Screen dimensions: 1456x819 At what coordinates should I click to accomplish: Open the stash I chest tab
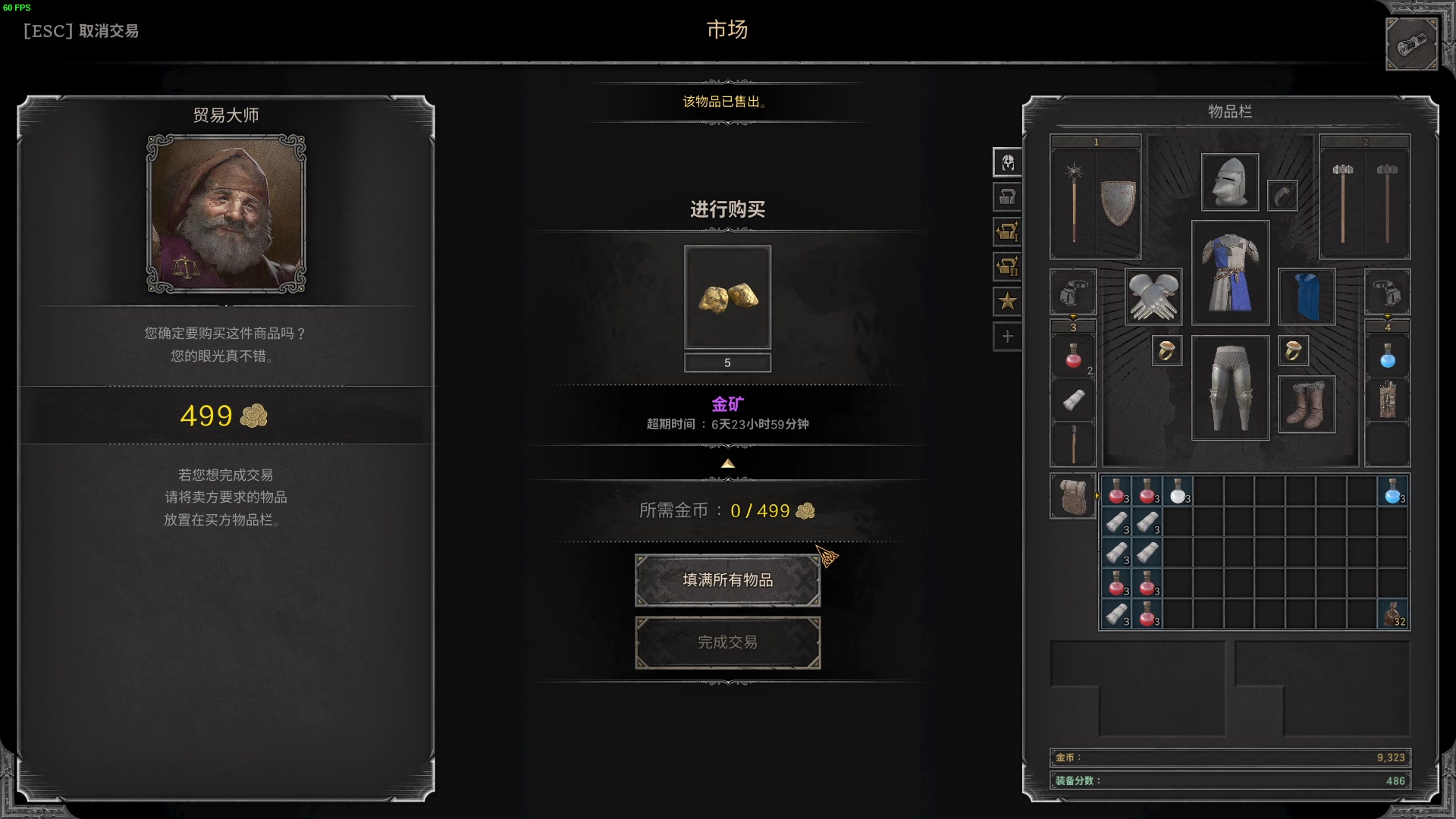click(x=1007, y=232)
